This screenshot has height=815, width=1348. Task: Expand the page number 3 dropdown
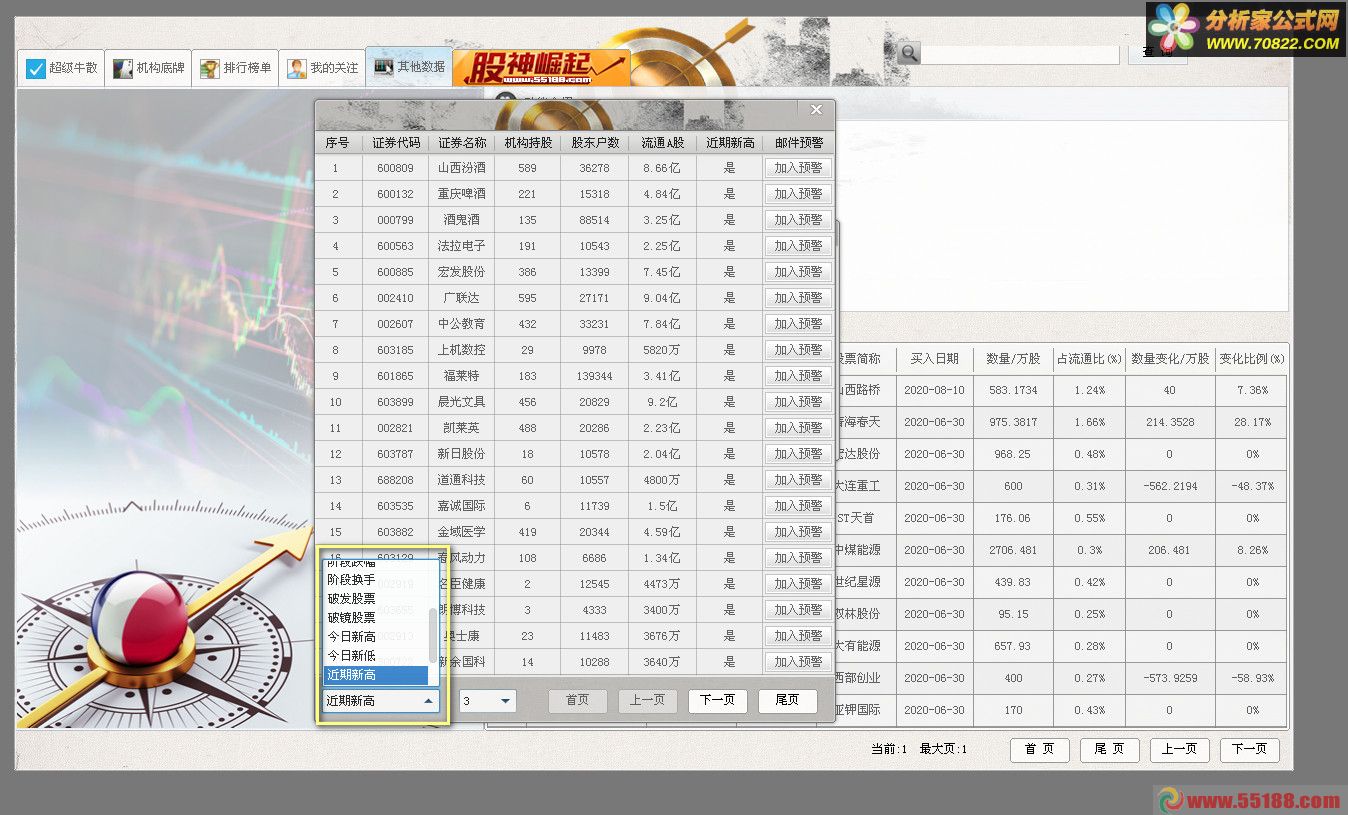coord(505,701)
